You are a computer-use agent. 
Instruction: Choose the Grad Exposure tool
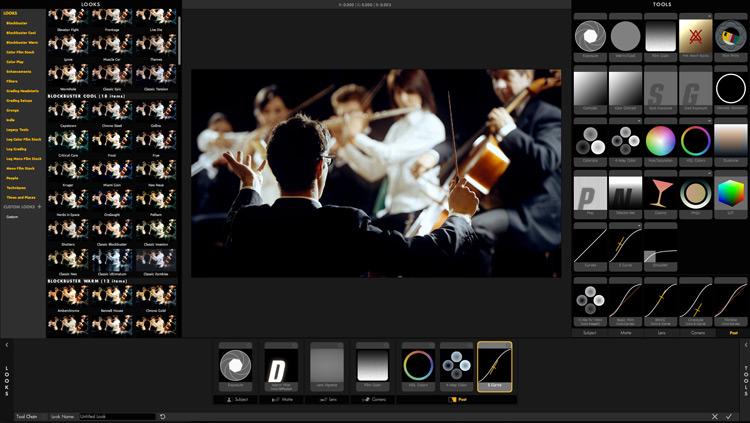coord(695,89)
